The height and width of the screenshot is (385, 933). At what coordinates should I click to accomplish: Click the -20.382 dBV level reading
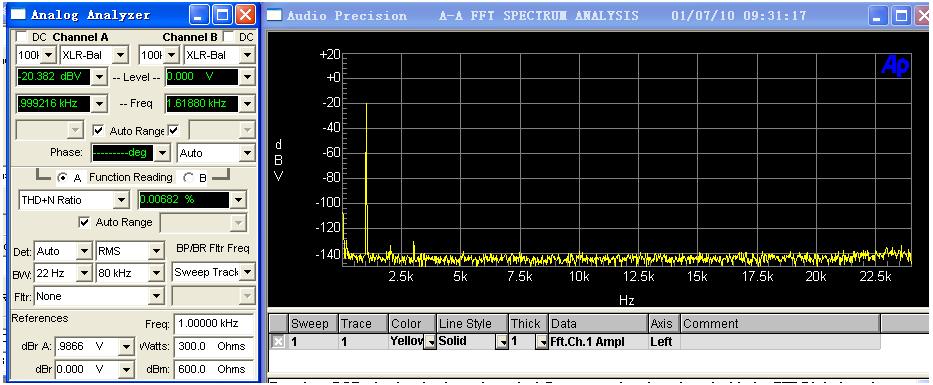(54, 77)
